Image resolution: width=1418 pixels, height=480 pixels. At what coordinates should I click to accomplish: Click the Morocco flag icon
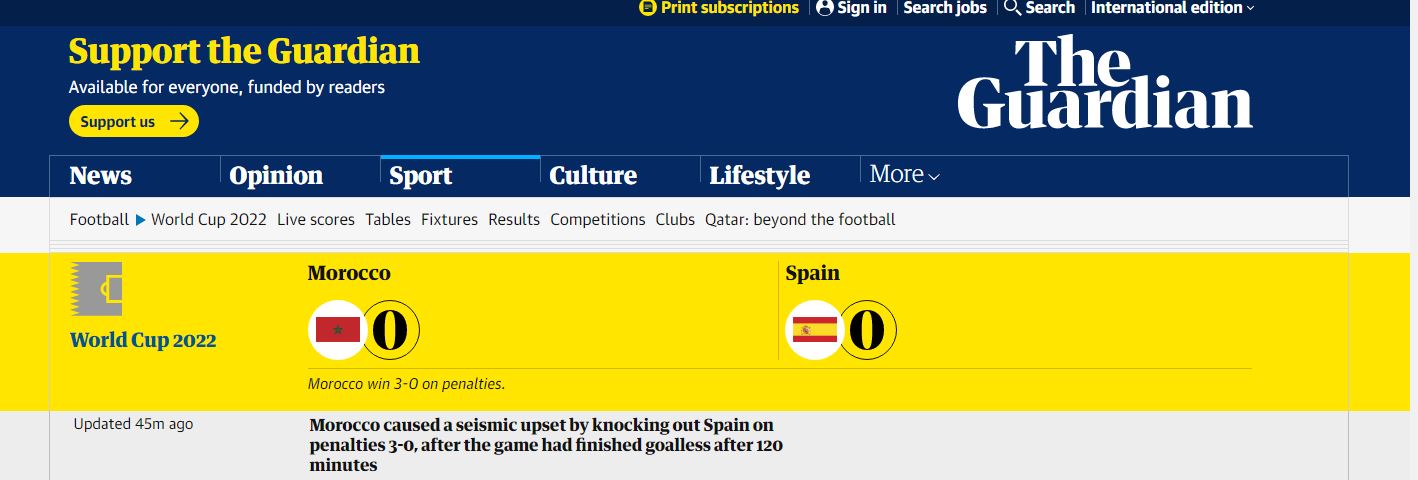338,330
